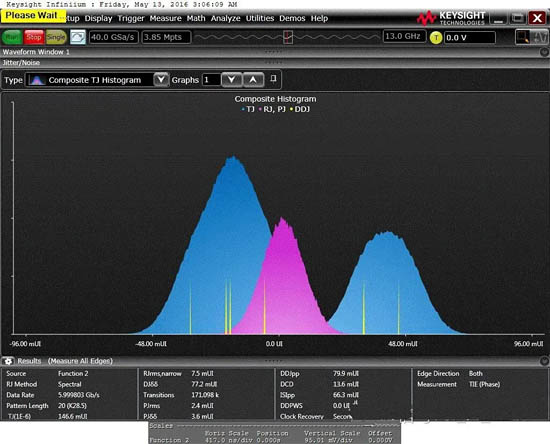Decrease the Graphs count with down arrow
550x444 pixels.
tap(232, 80)
